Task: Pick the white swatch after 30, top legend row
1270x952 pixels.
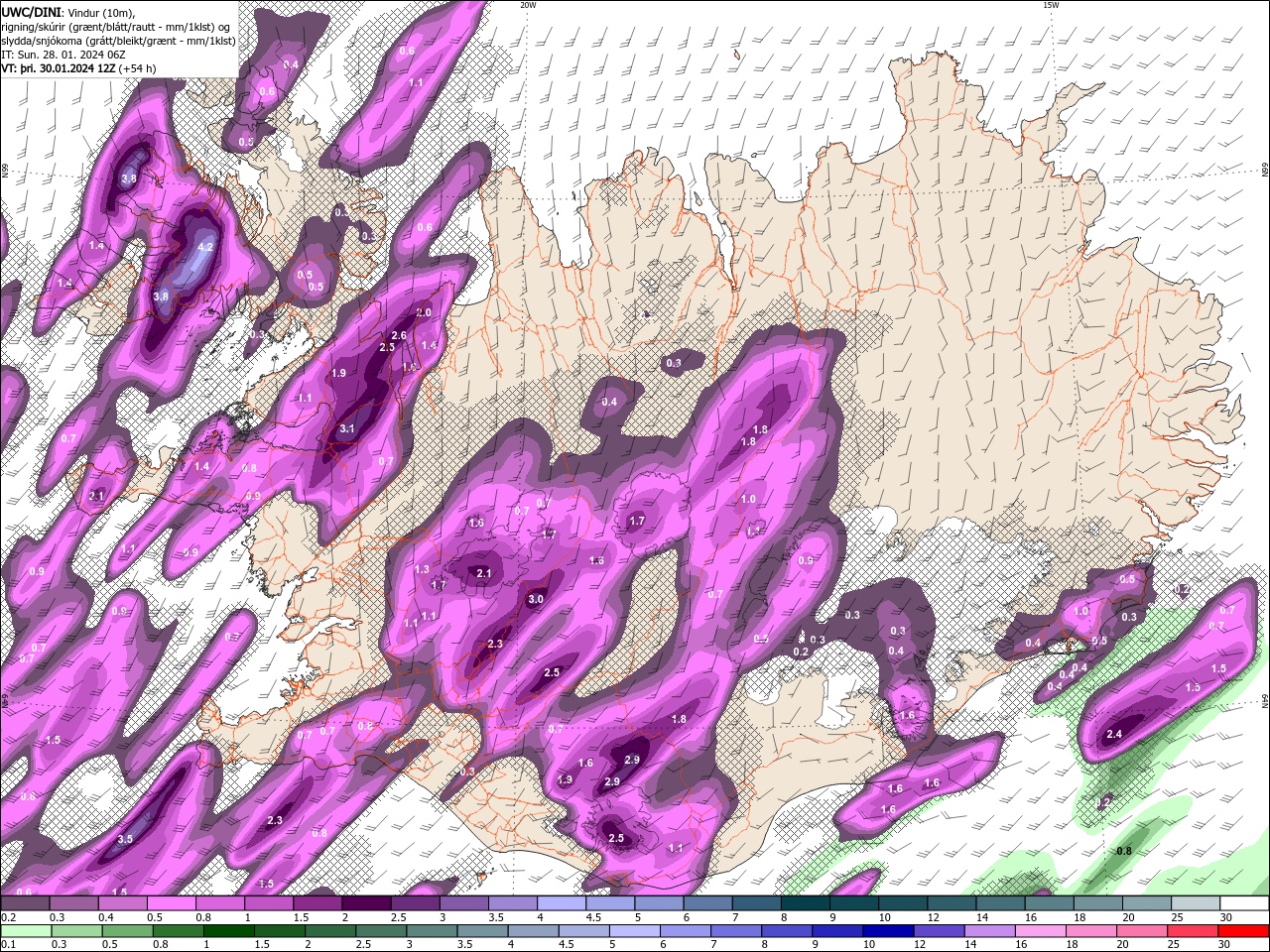Action: [x=1244, y=903]
